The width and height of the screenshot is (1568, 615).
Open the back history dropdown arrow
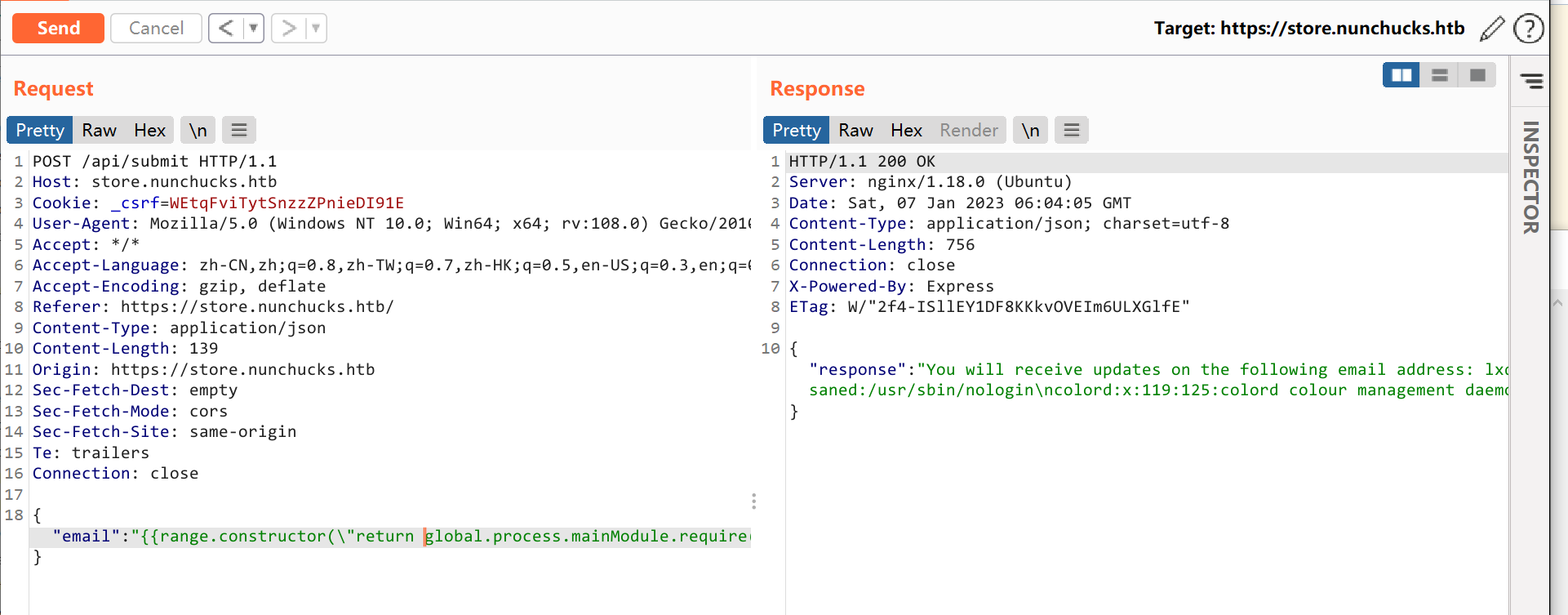coord(254,29)
